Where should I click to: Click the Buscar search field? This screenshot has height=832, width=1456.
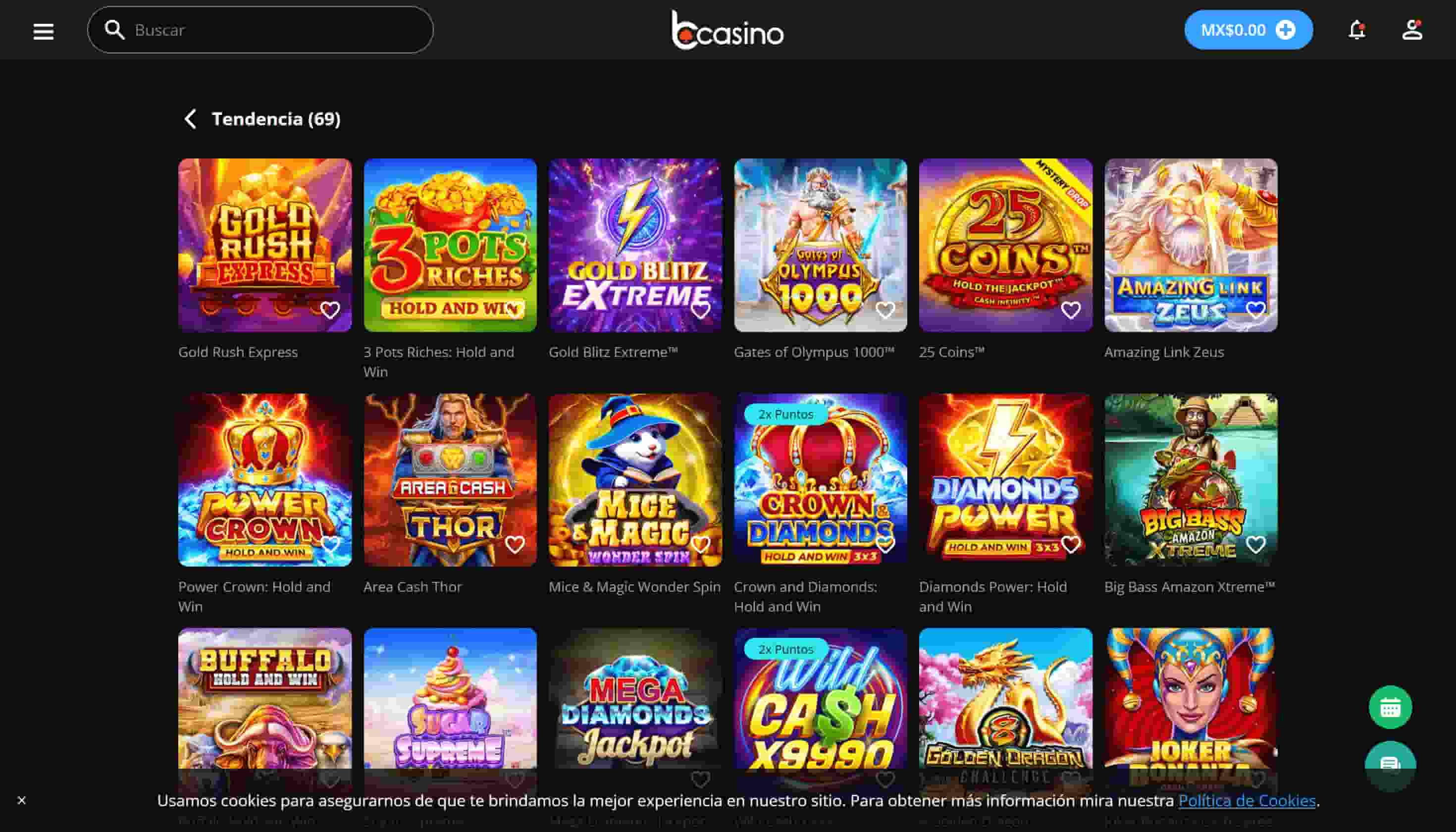(260, 30)
